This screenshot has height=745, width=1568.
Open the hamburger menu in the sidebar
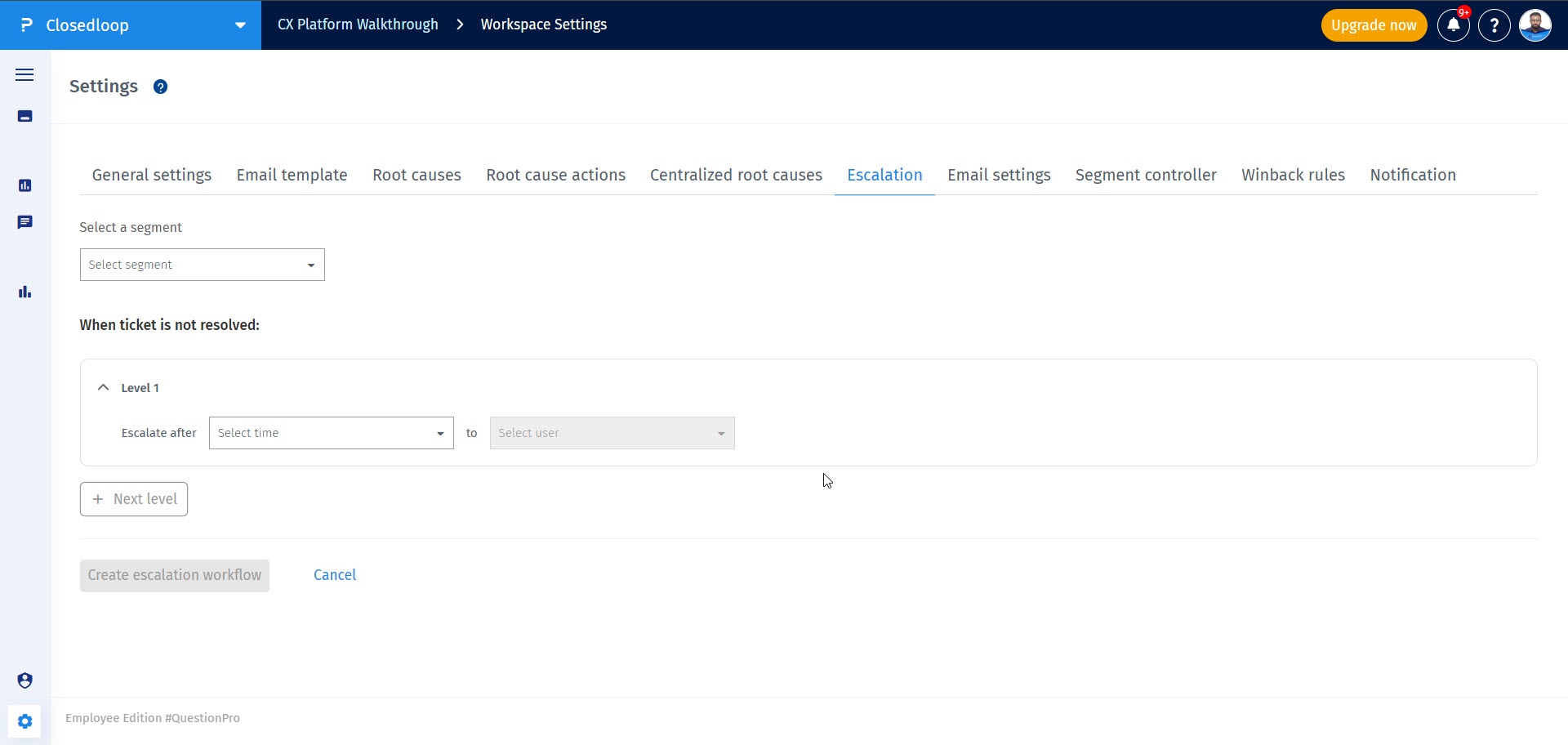click(24, 75)
